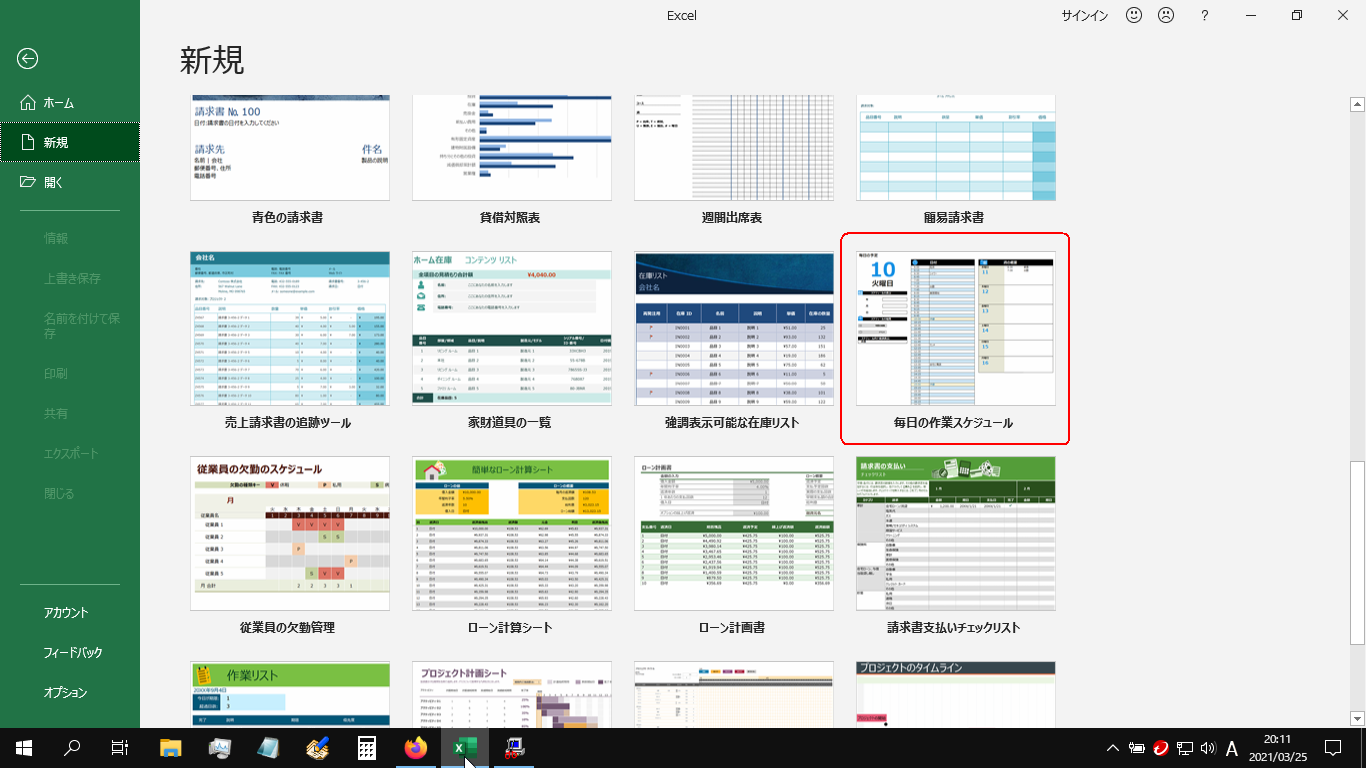Open the 家財道具の一覧 template thumbnail

click(x=512, y=328)
